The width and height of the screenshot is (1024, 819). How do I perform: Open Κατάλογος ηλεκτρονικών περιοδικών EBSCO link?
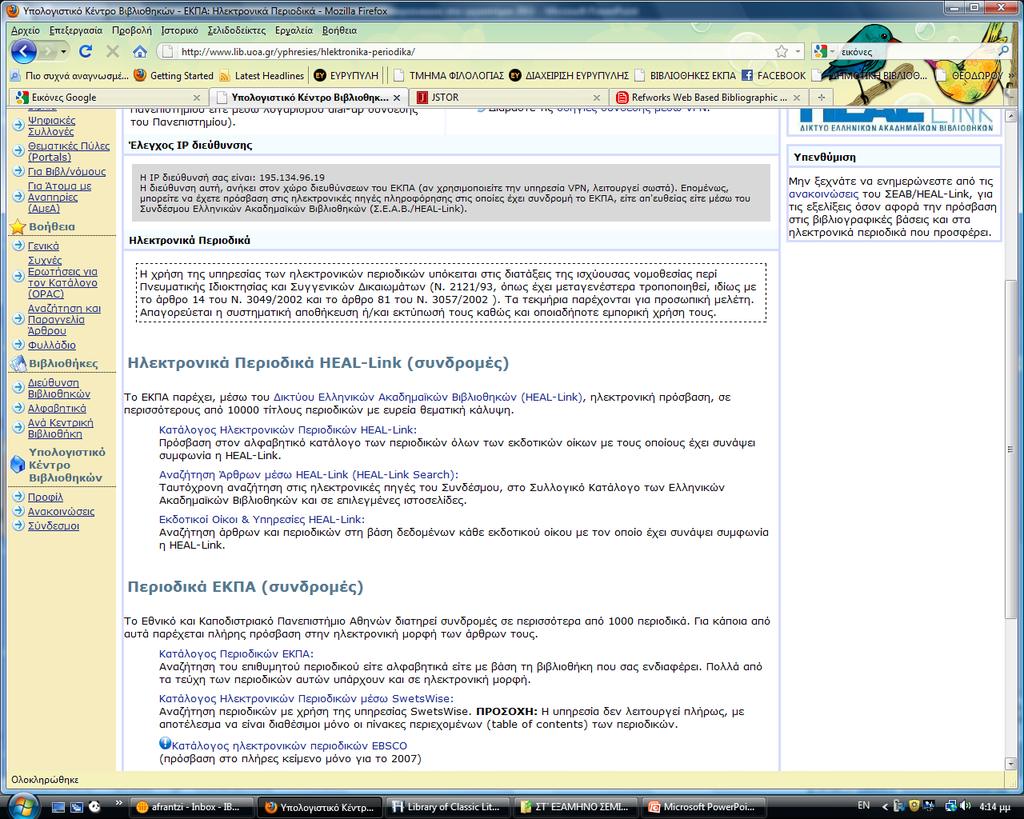coord(289,746)
